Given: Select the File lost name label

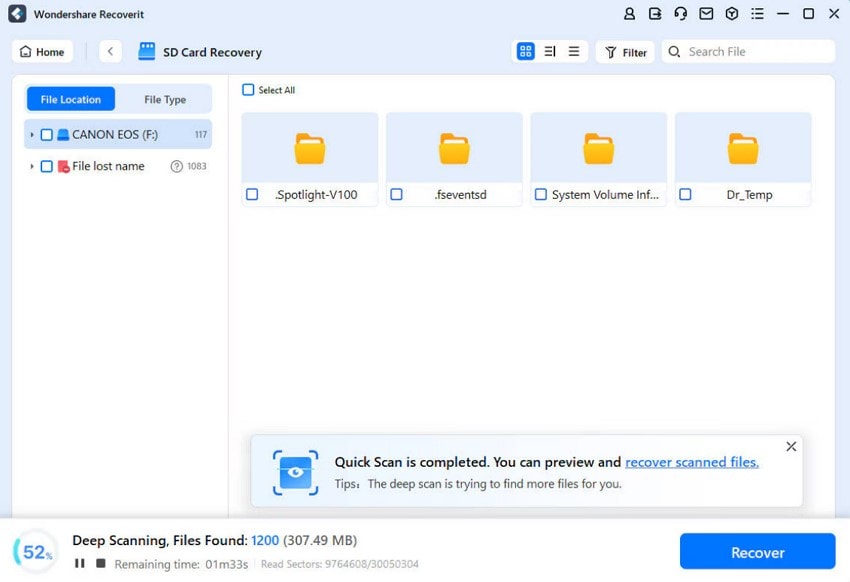Looking at the screenshot, I should [x=108, y=166].
